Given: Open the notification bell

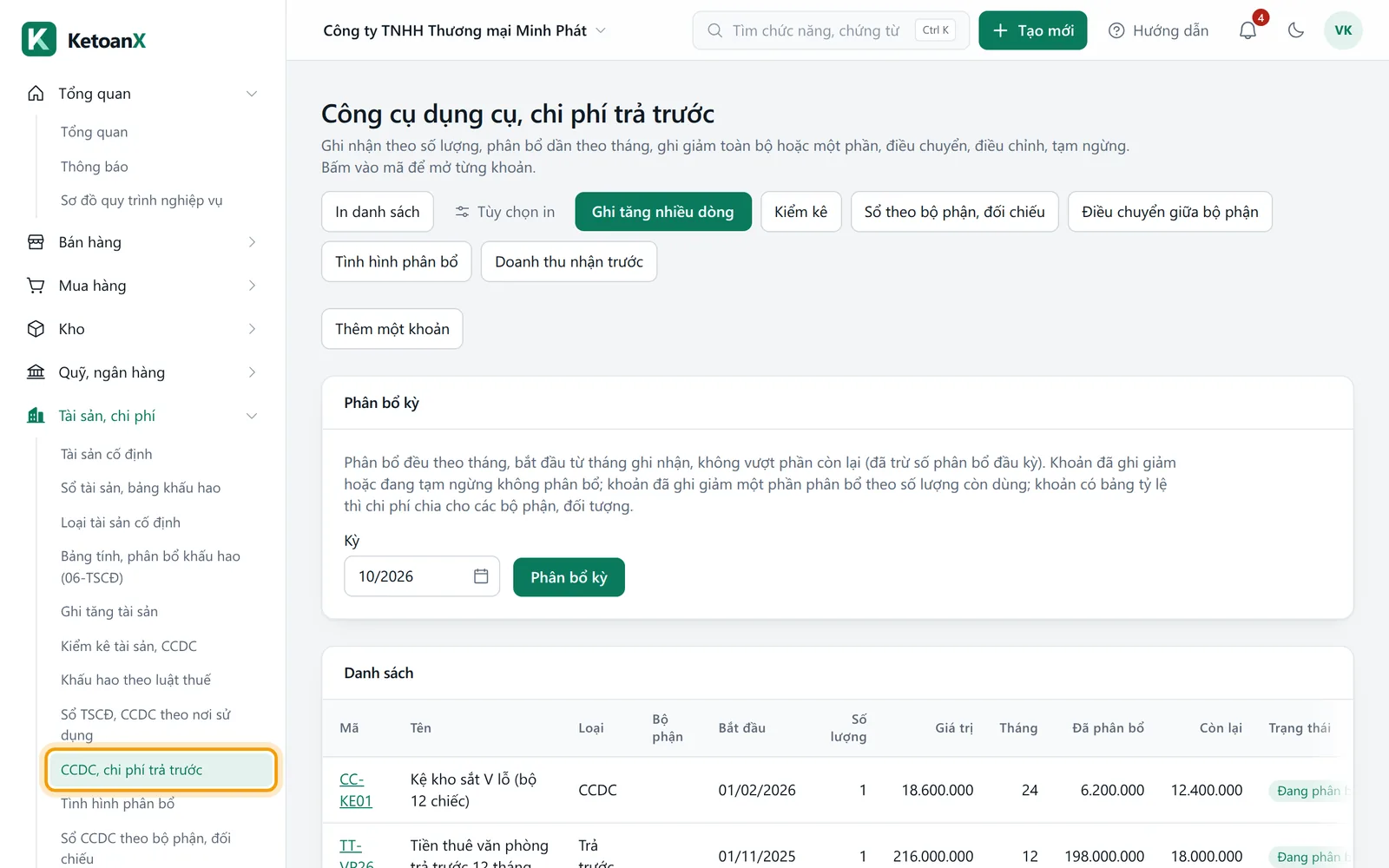Looking at the screenshot, I should pos(1247,30).
